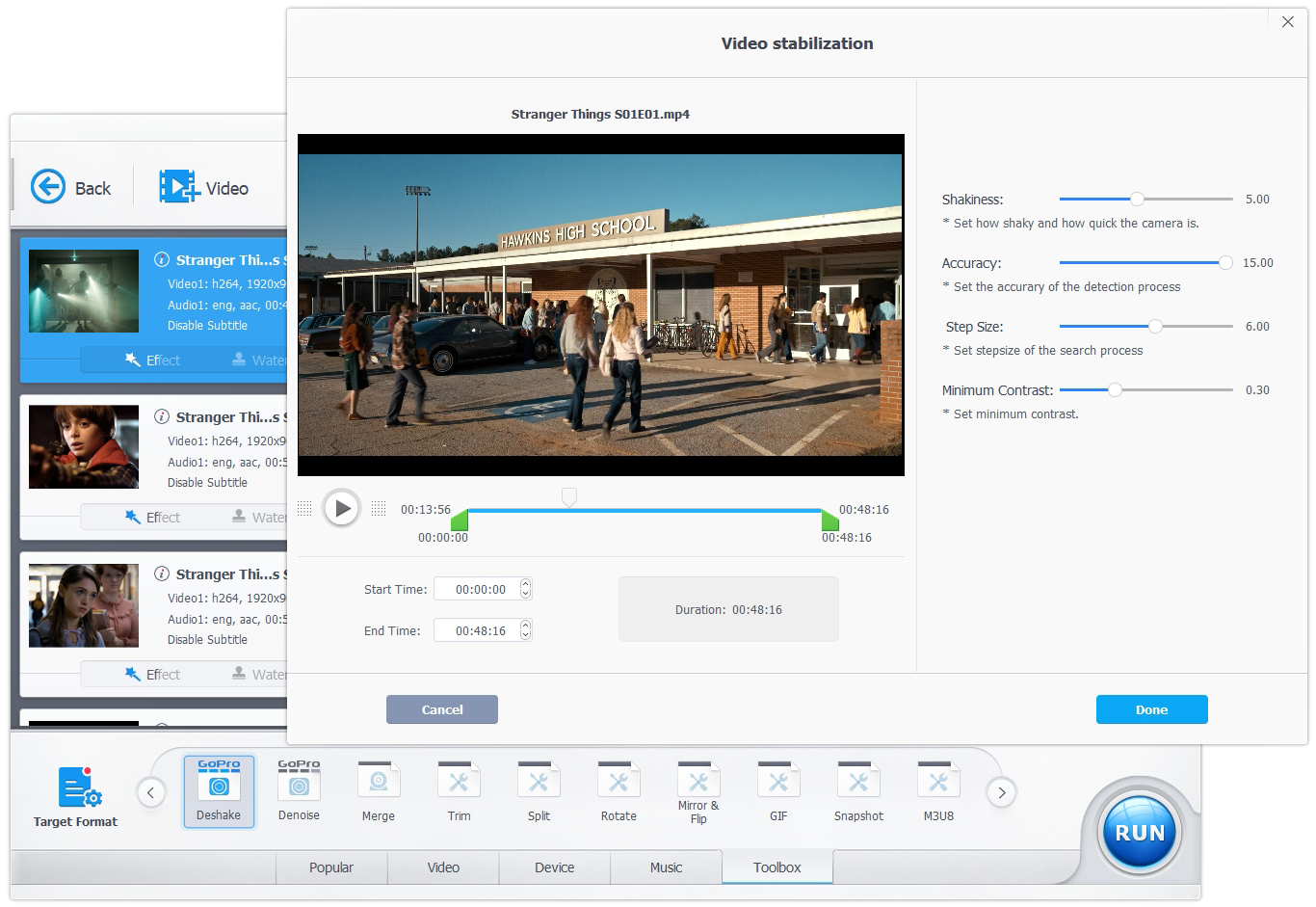The image size is (1316, 907).
Task: Click the current time 00:13:56
Action: point(426,509)
